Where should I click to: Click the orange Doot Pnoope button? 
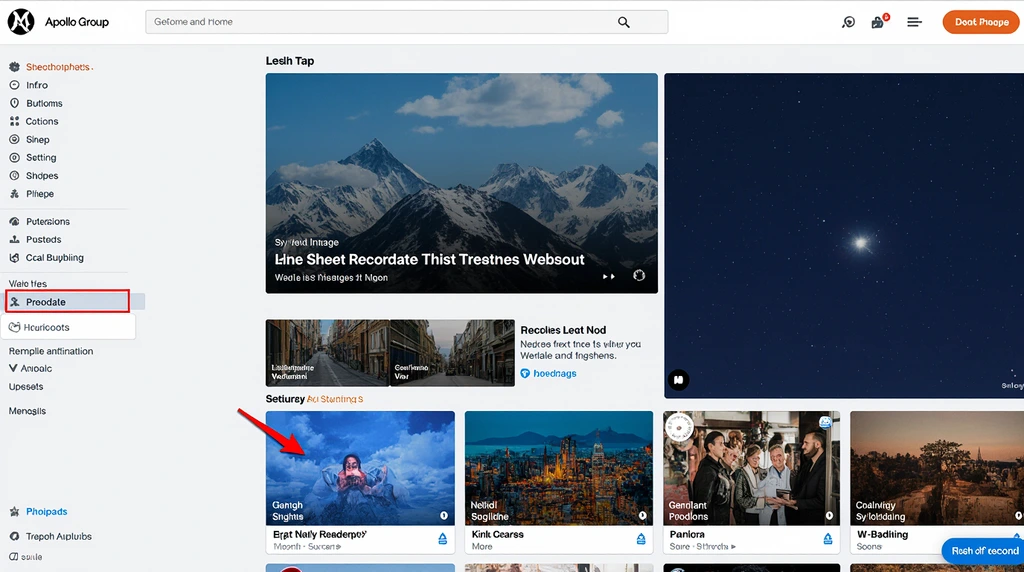(x=981, y=22)
